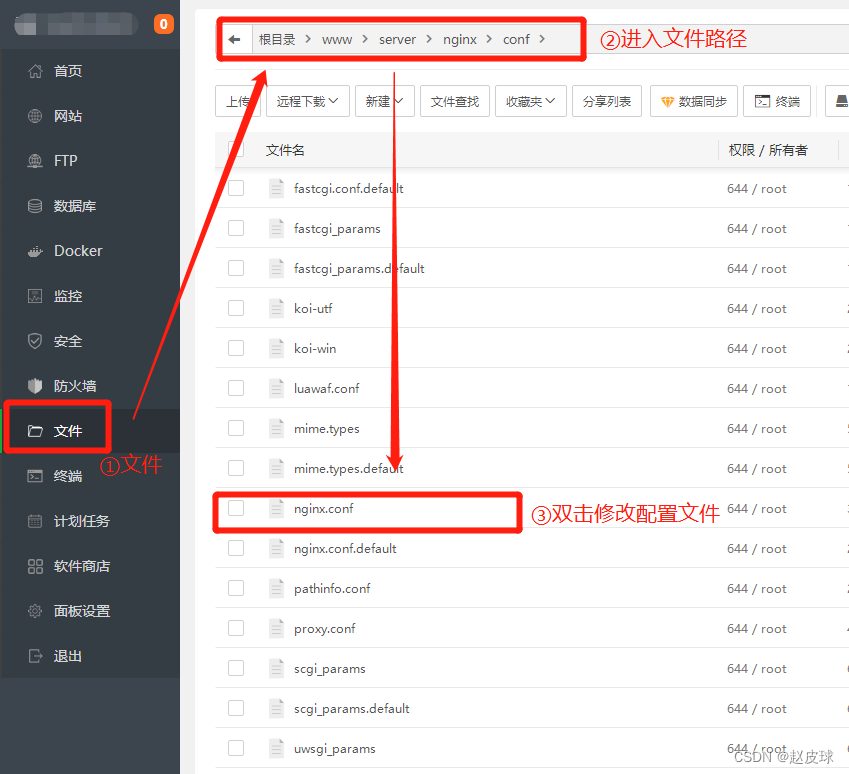
Task: Click chevron after conf in path
Action: point(542,39)
